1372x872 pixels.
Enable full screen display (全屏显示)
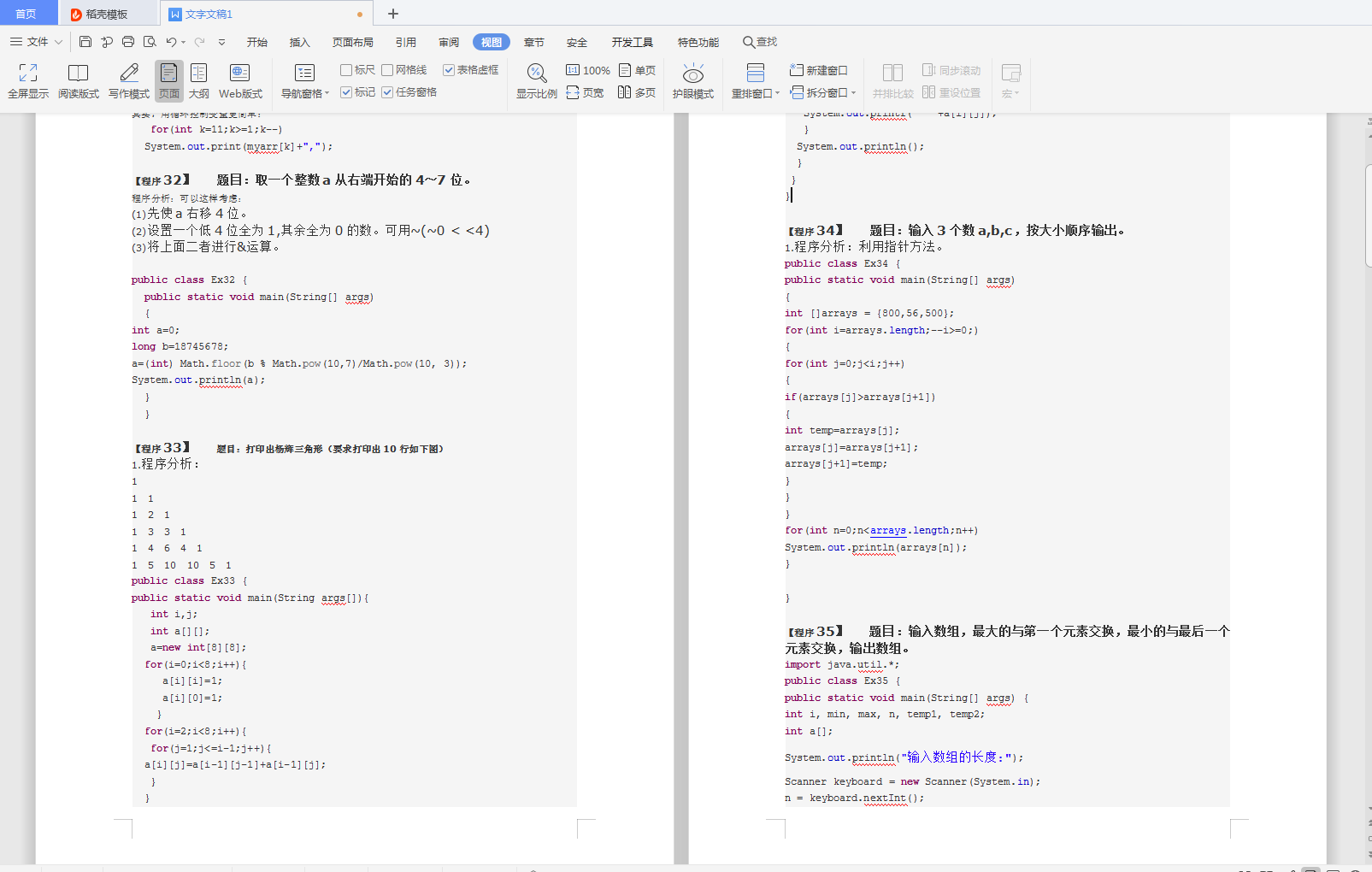(28, 82)
